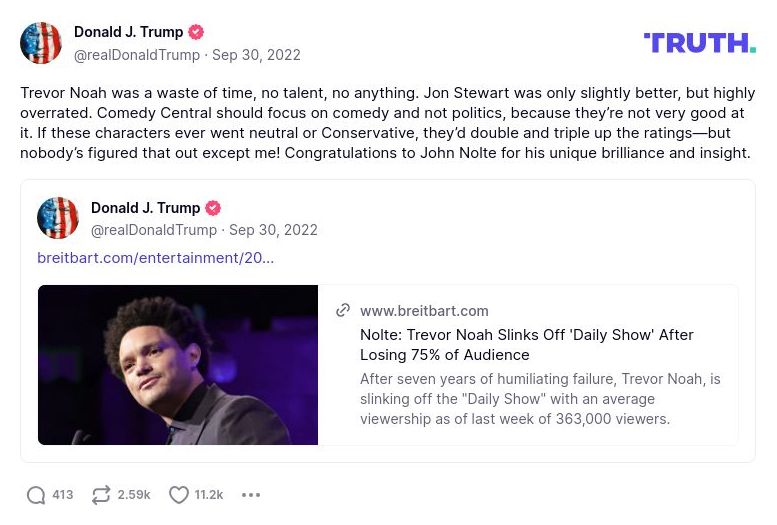Click the 11.2k likes count
The width and height of the screenshot is (777, 525).
pyautogui.click(x=209, y=495)
